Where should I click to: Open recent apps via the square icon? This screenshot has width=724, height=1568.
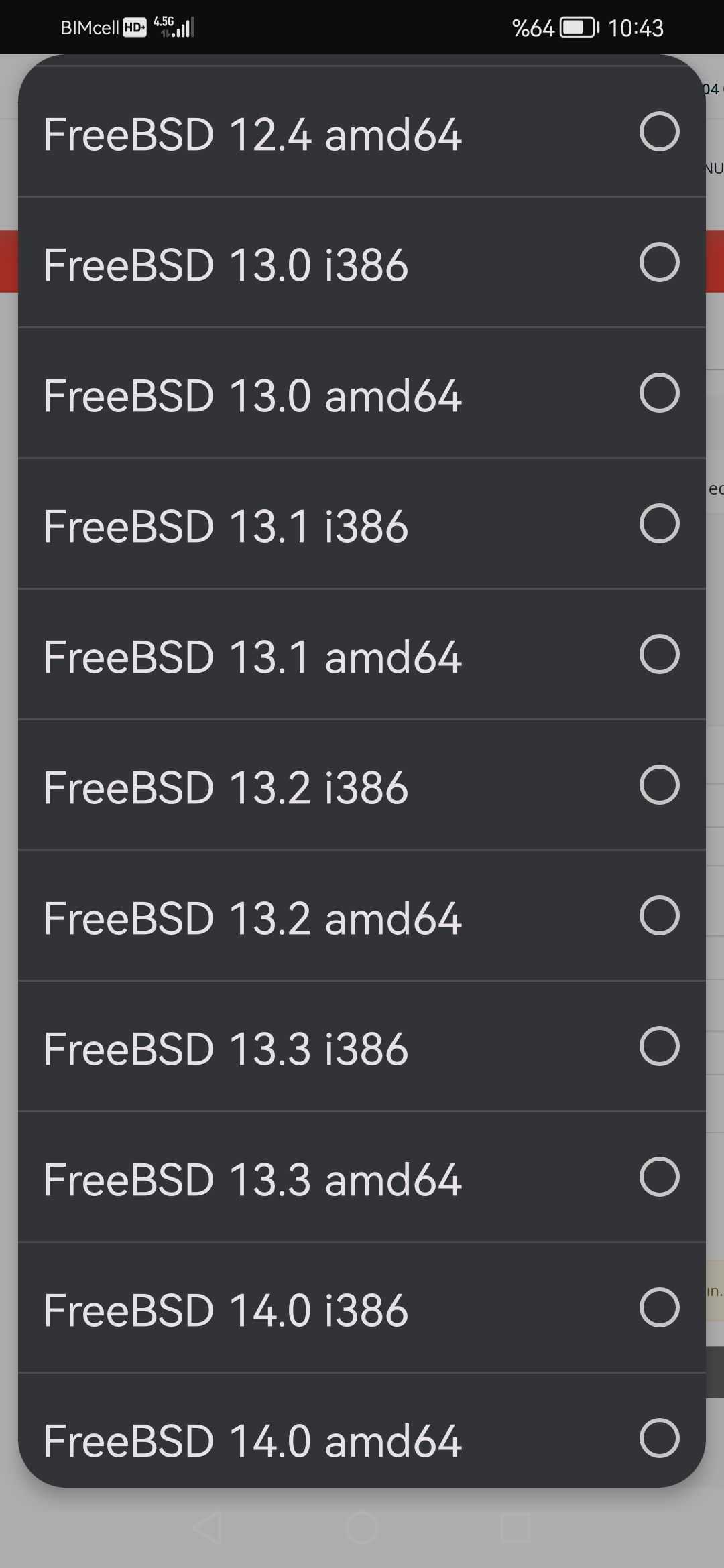click(516, 1528)
